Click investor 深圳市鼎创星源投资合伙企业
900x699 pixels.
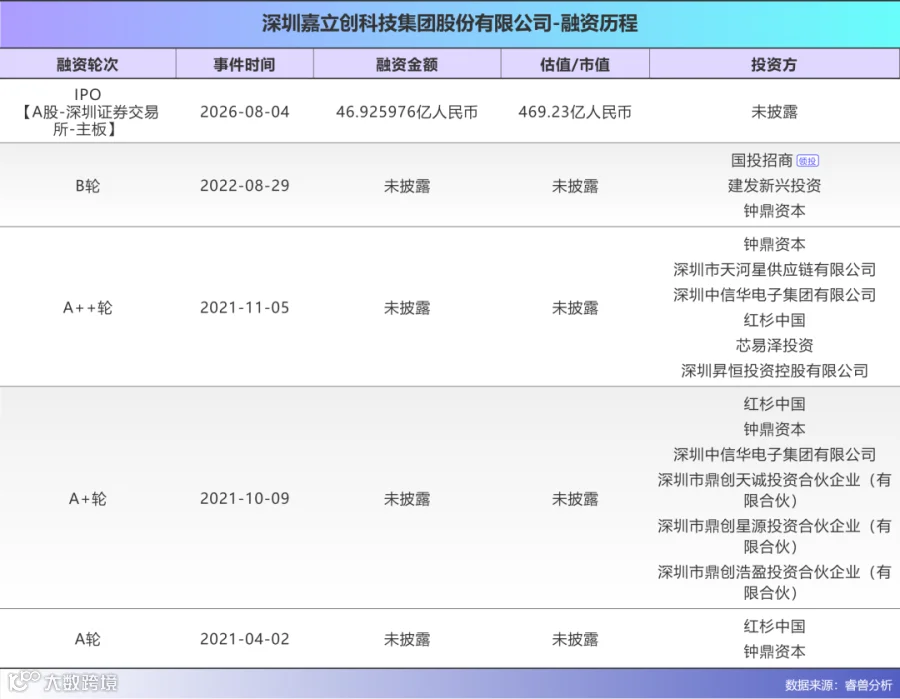click(774, 536)
